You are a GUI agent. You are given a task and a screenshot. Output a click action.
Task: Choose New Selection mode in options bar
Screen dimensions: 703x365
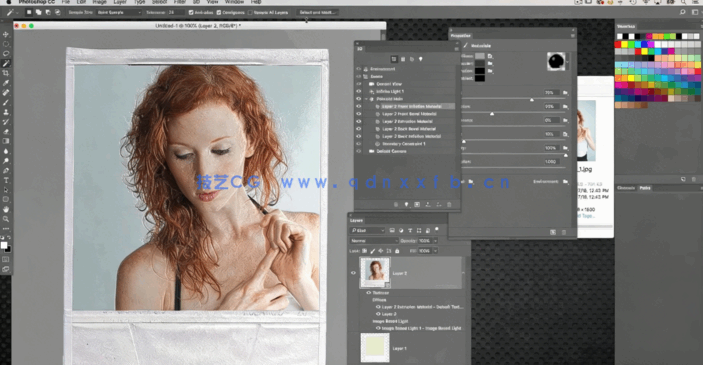(x=29, y=13)
